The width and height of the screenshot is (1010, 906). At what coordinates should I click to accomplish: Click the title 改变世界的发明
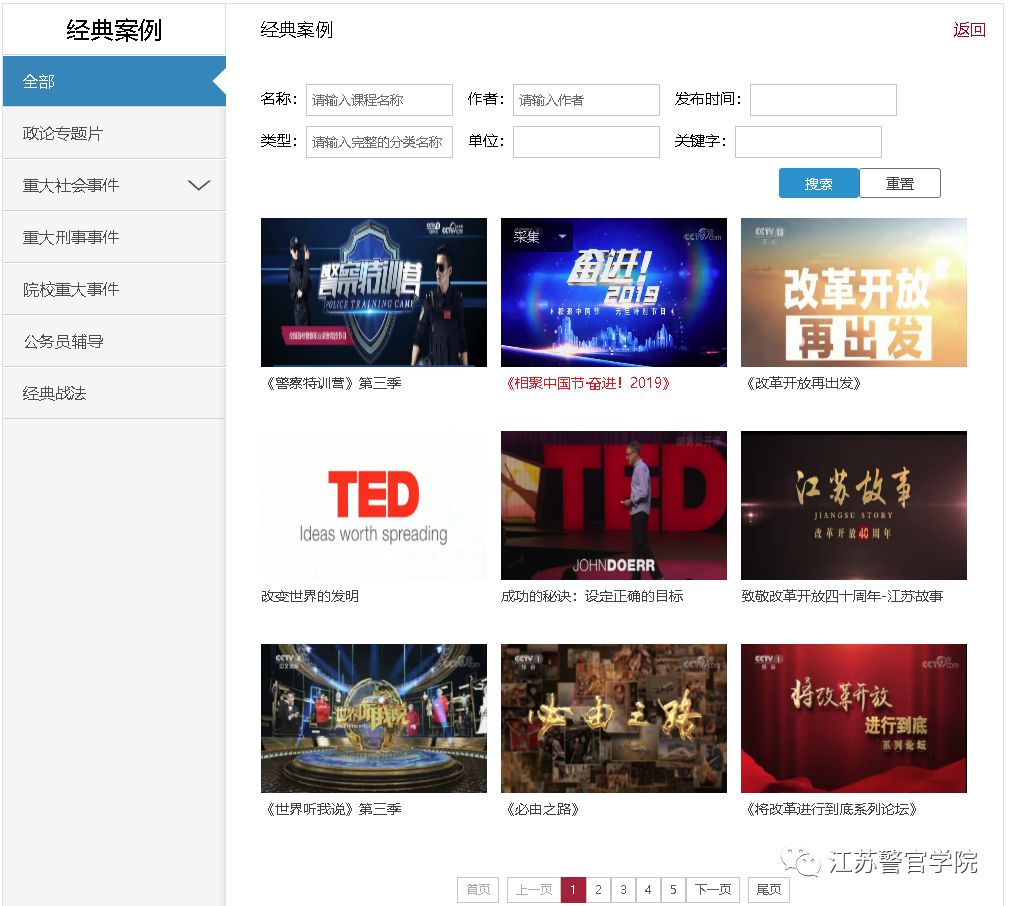(310, 596)
